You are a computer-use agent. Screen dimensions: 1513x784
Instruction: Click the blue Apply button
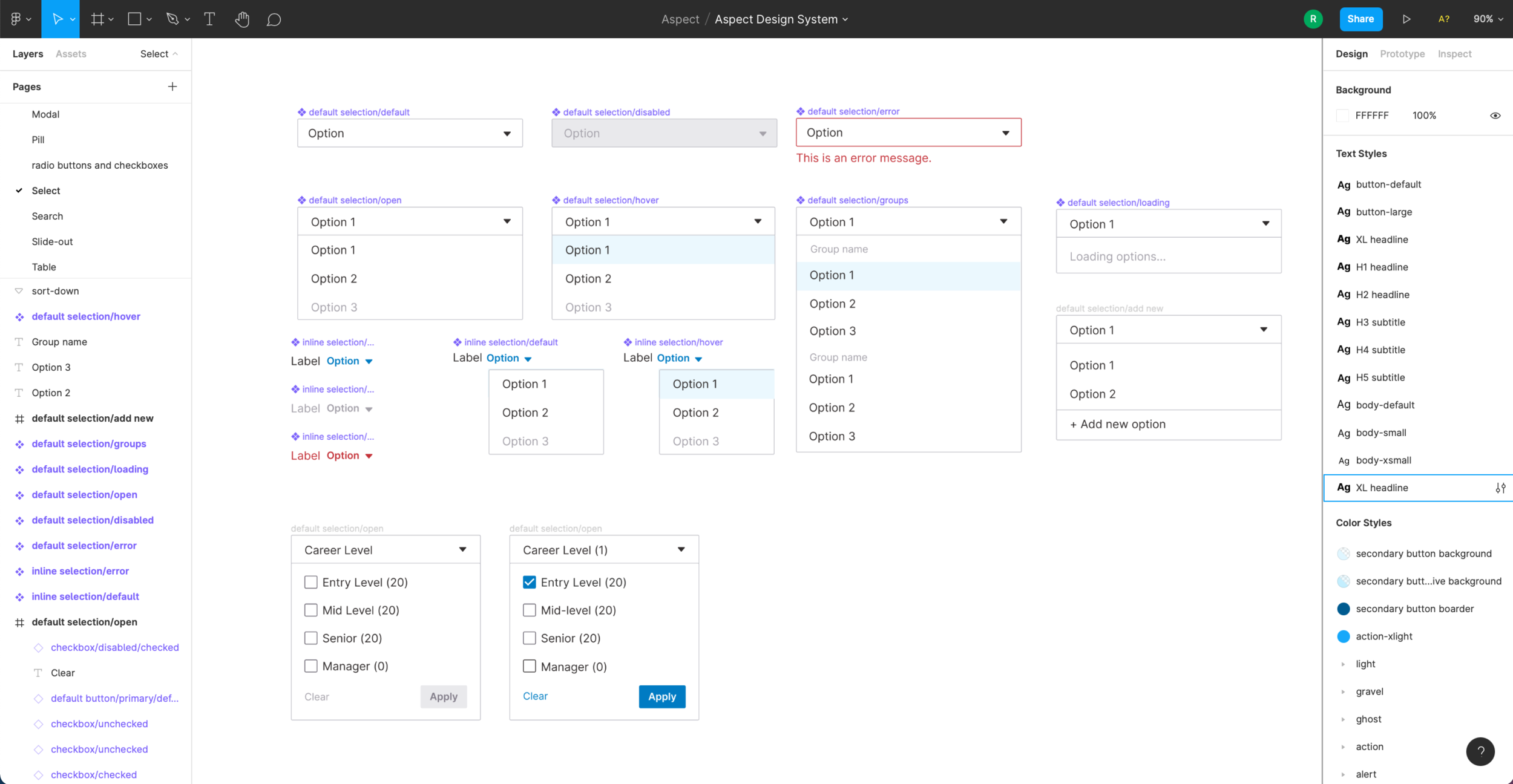662,697
